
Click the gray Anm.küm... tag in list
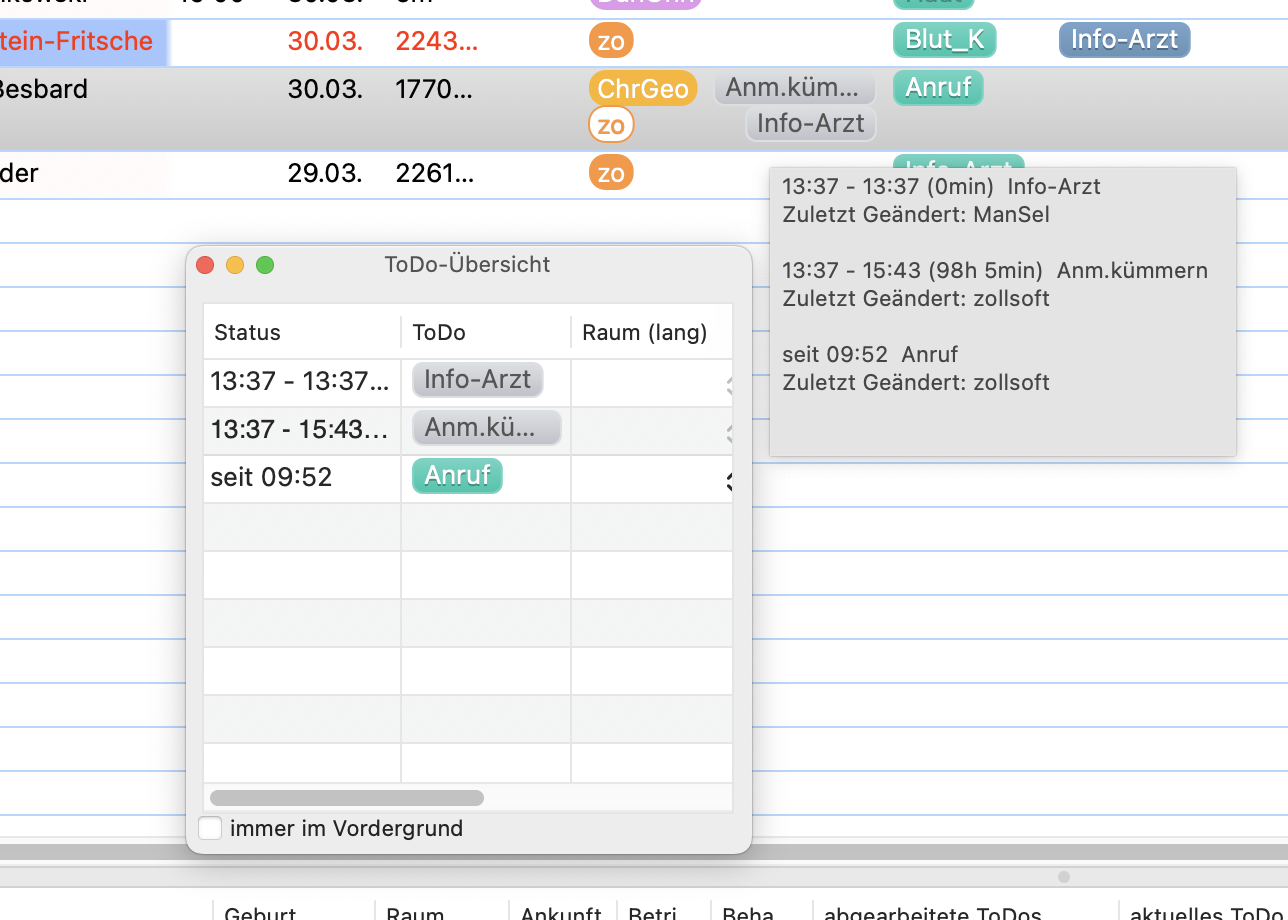(x=795, y=88)
